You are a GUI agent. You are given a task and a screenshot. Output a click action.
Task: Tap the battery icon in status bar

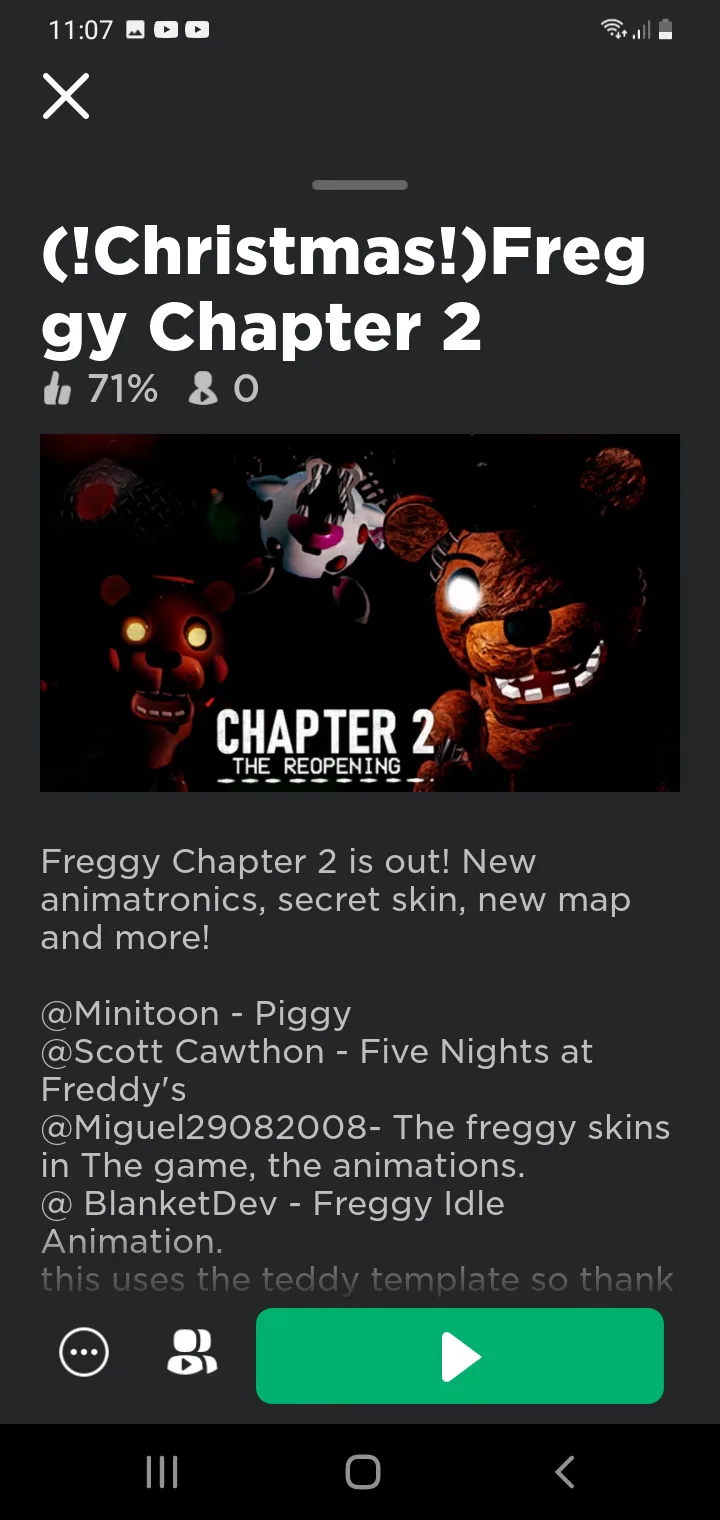[x=666, y=30]
